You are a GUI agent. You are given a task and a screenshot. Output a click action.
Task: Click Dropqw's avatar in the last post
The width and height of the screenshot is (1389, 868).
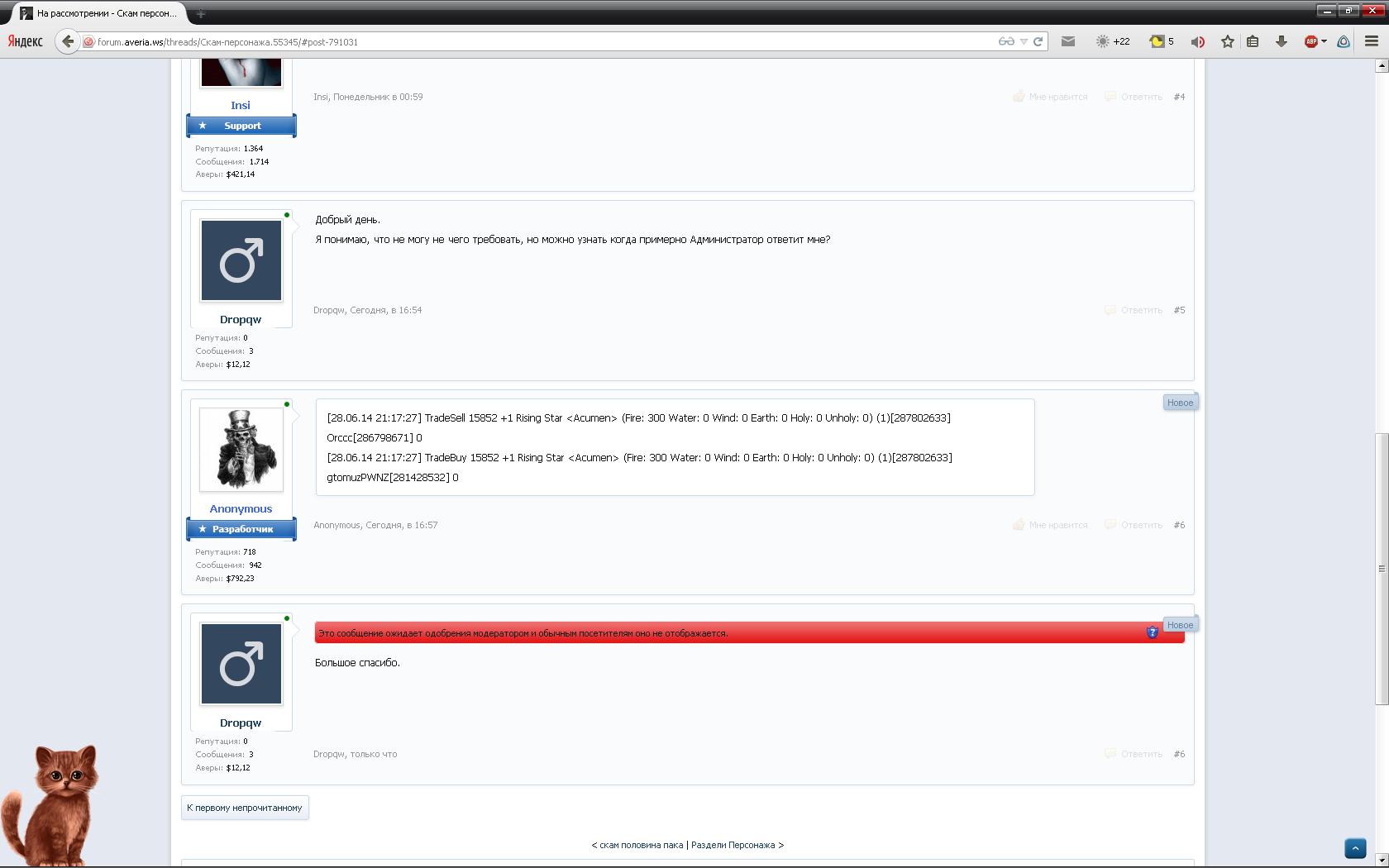click(241, 664)
